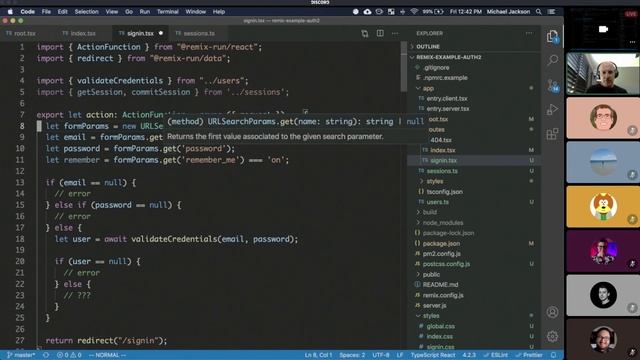Click Ln 8, Col 1 cursor position

318,355
